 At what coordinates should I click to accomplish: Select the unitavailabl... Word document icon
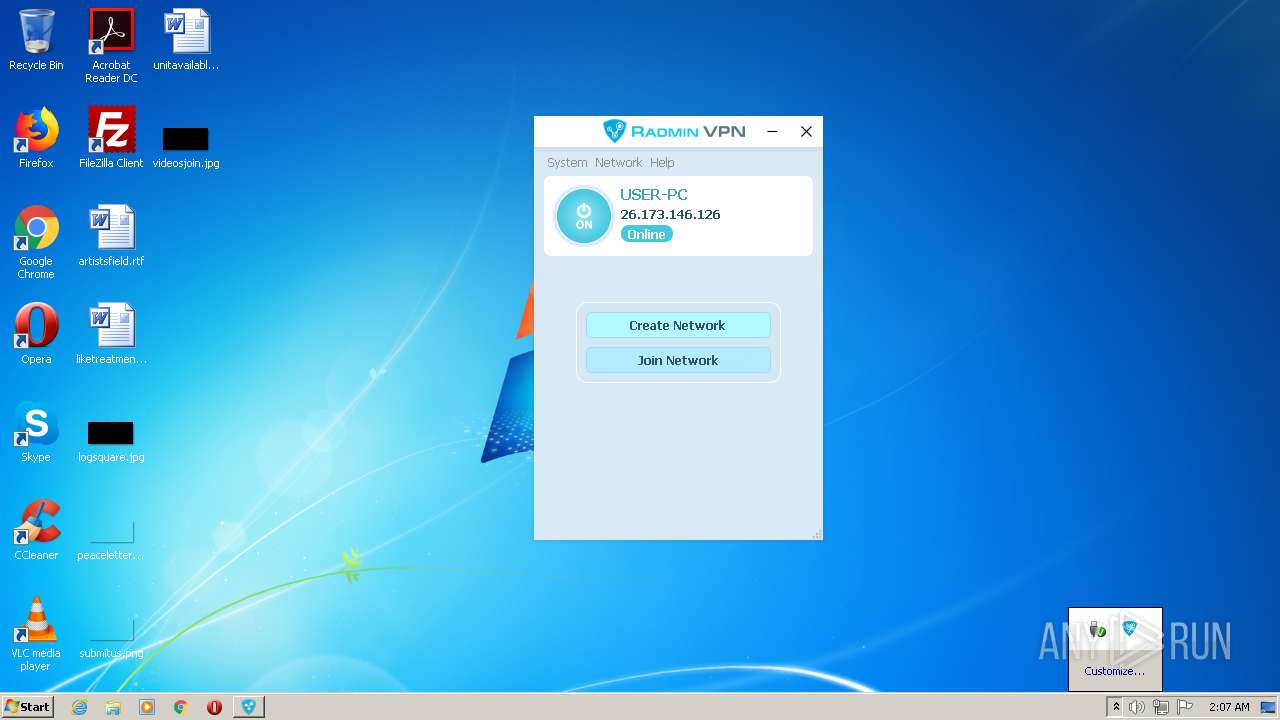tap(186, 41)
